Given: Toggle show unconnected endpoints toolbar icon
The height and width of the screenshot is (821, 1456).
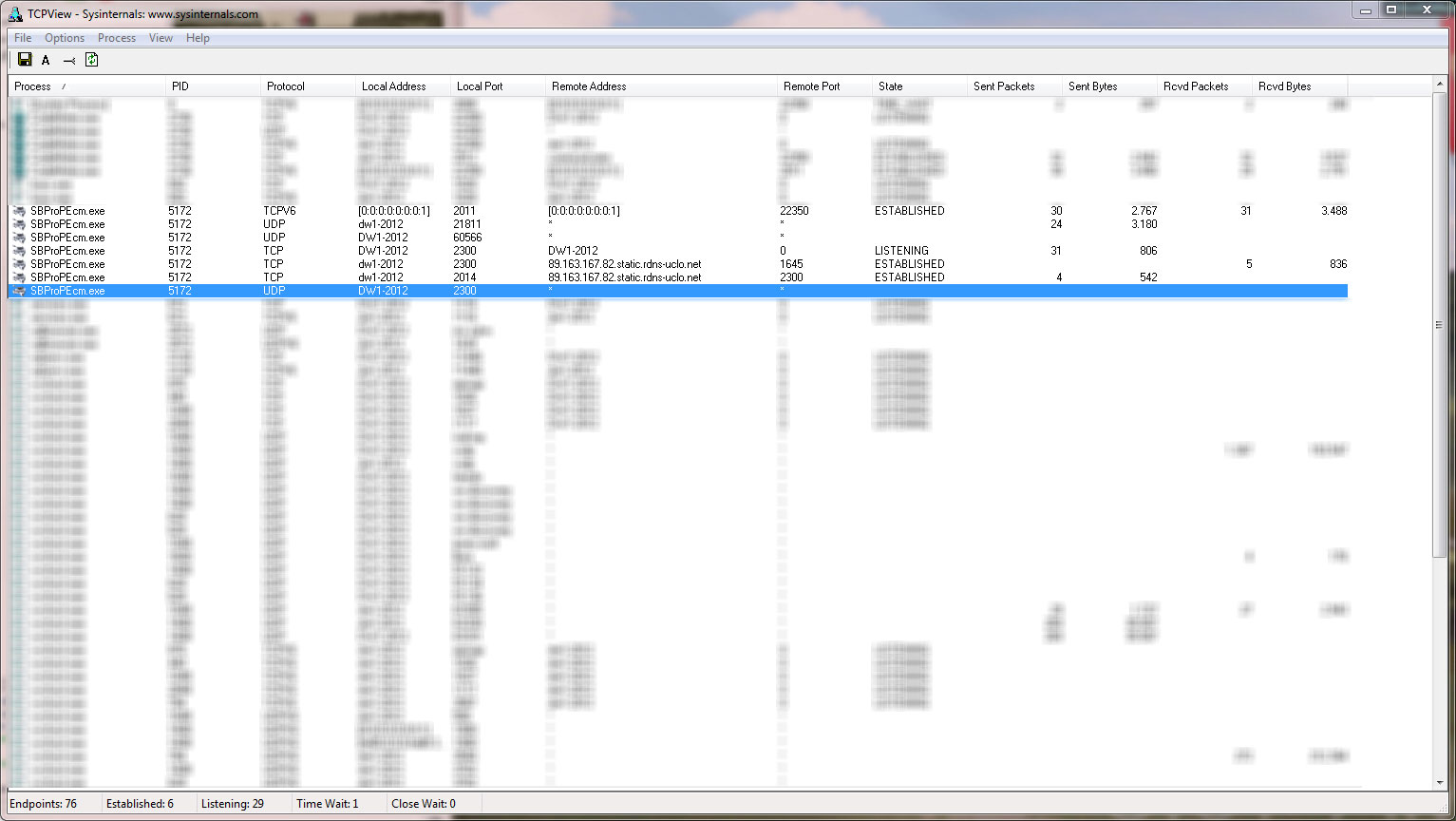Looking at the screenshot, I should (68, 61).
